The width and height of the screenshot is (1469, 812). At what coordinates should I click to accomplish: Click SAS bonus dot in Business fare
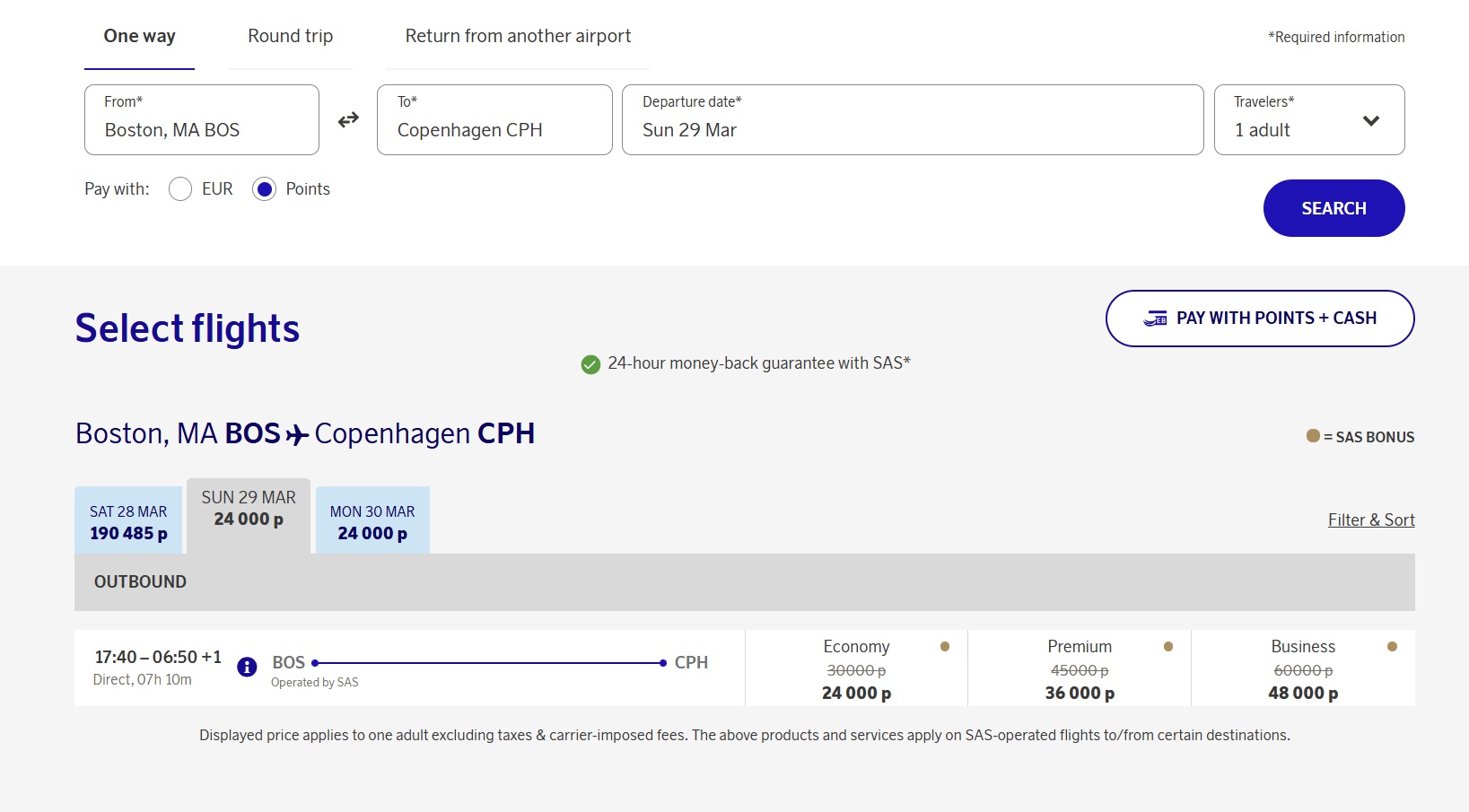click(1391, 647)
